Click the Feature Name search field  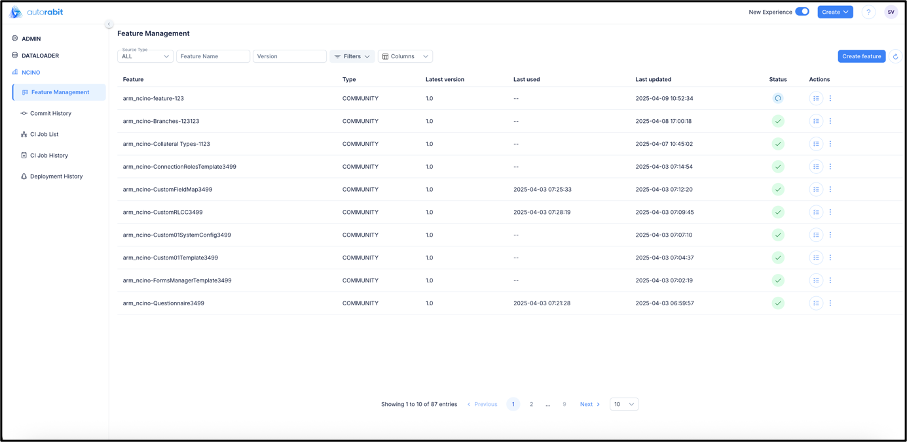click(x=213, y=56)
